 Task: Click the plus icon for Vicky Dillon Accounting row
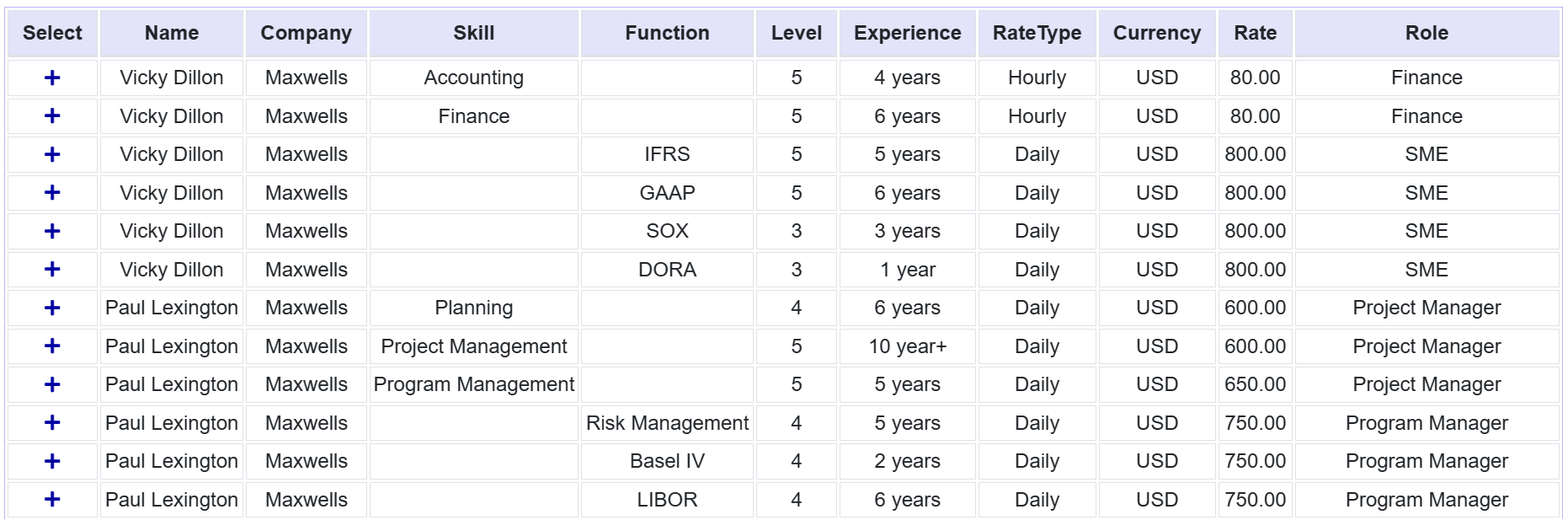point(52,78)
